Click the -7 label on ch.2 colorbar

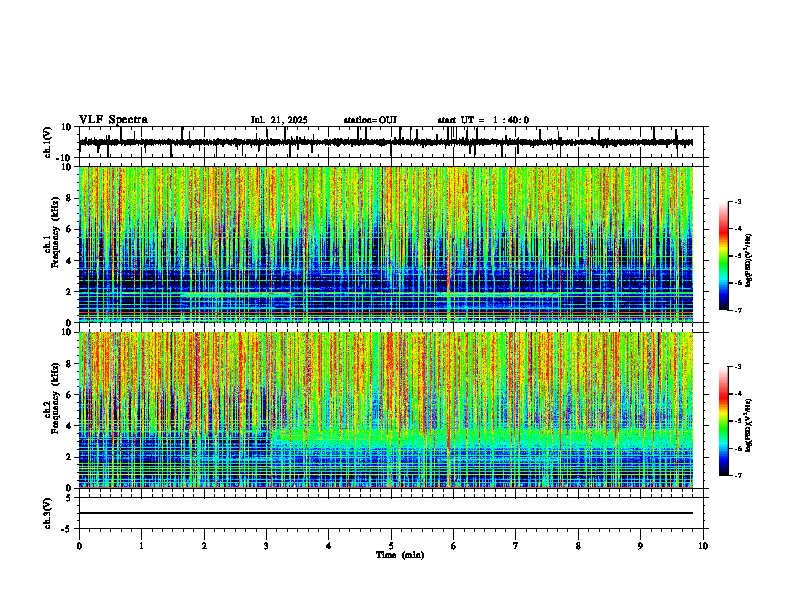pos(738,475)
